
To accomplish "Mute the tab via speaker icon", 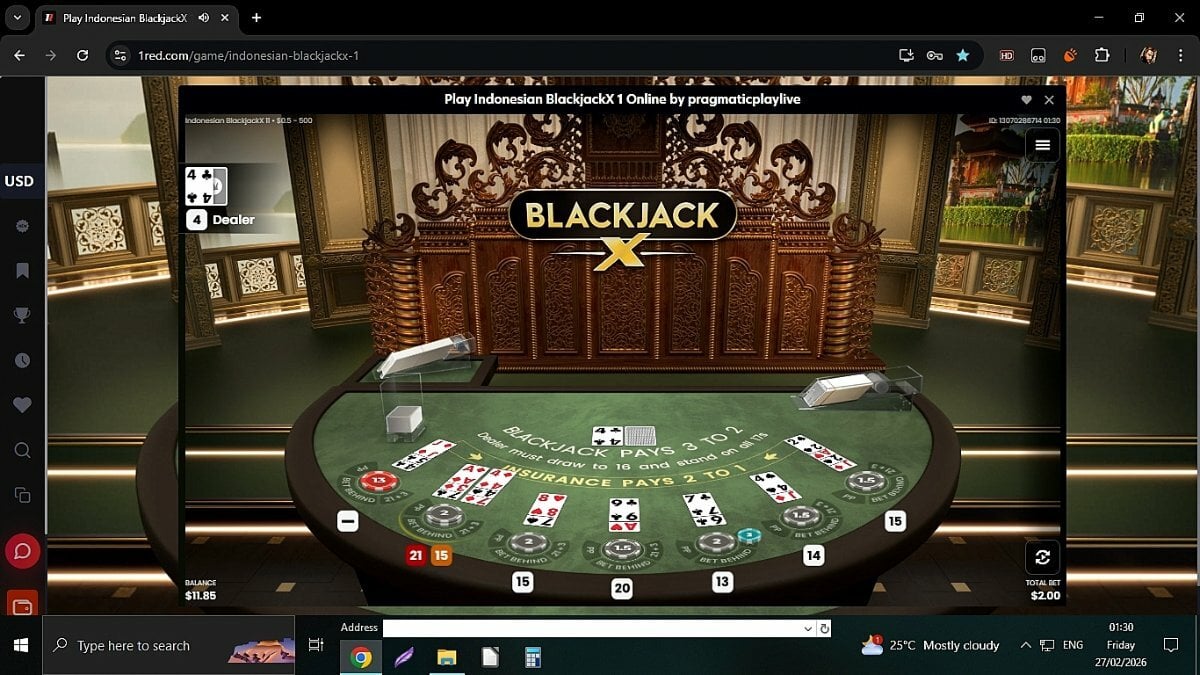I will (204, 18).
